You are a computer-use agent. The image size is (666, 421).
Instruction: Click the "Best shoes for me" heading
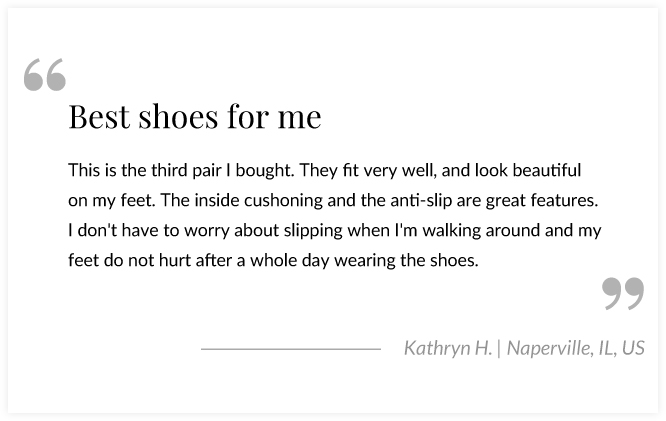(x=195, y=117)
